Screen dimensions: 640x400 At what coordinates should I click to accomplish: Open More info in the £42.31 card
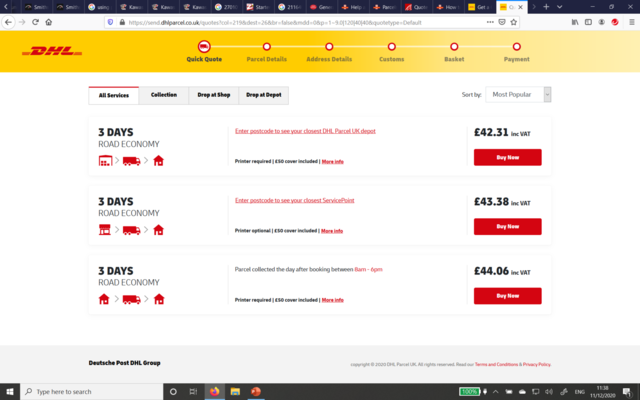point(333,162)
